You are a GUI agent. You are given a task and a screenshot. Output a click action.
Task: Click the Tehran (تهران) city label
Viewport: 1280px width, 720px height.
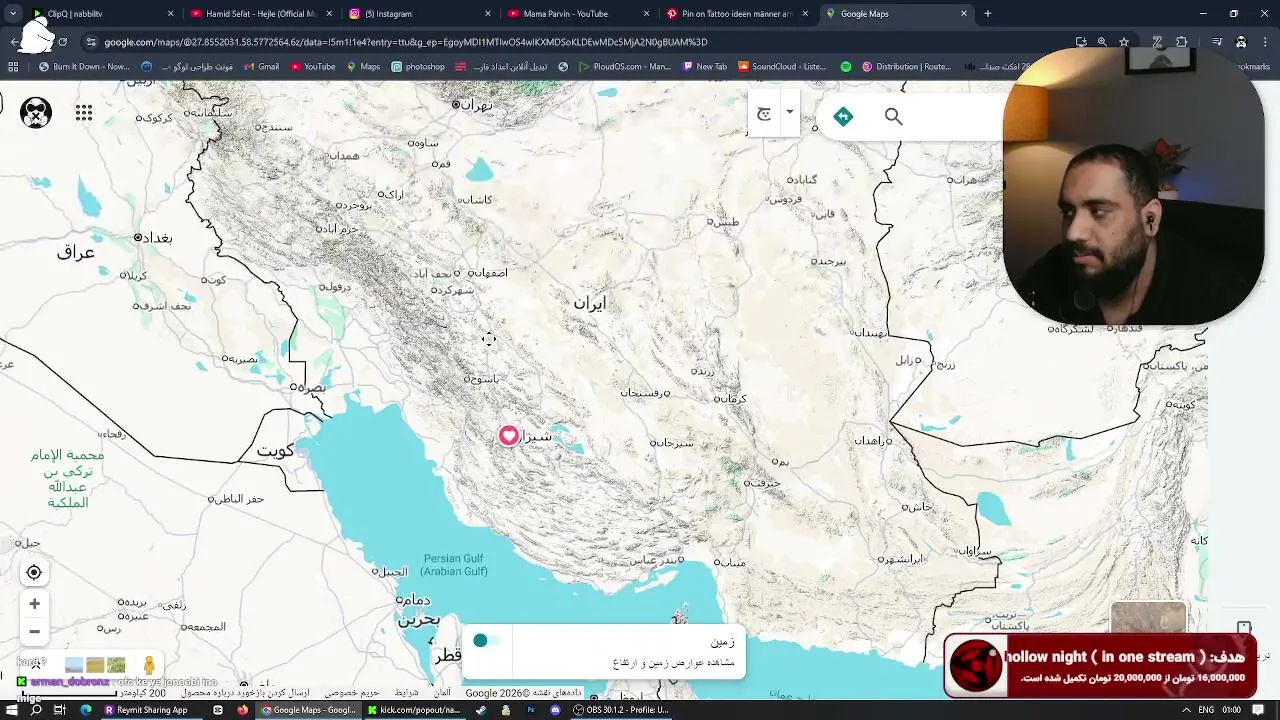coord(472,104)
